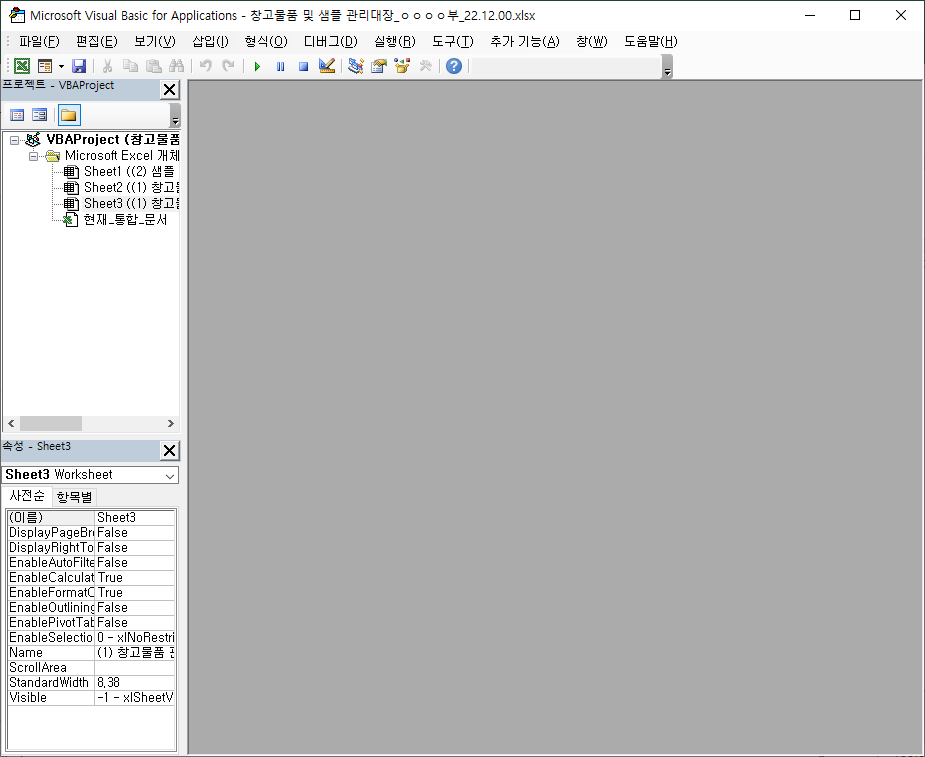The height and width of the screenshot is (757, 925).
Task: Open VBA Help question mark icon
Action: click(x=454, y=66)
